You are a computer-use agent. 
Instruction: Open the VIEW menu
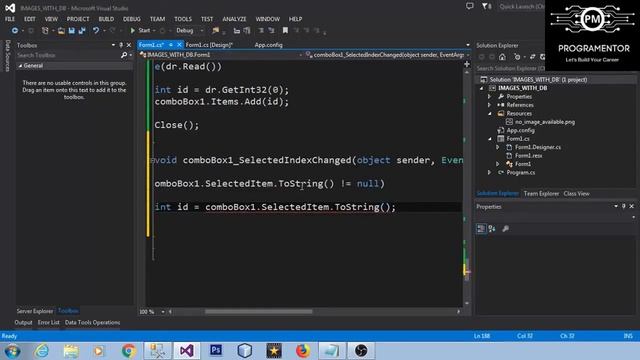click(51, 19)
